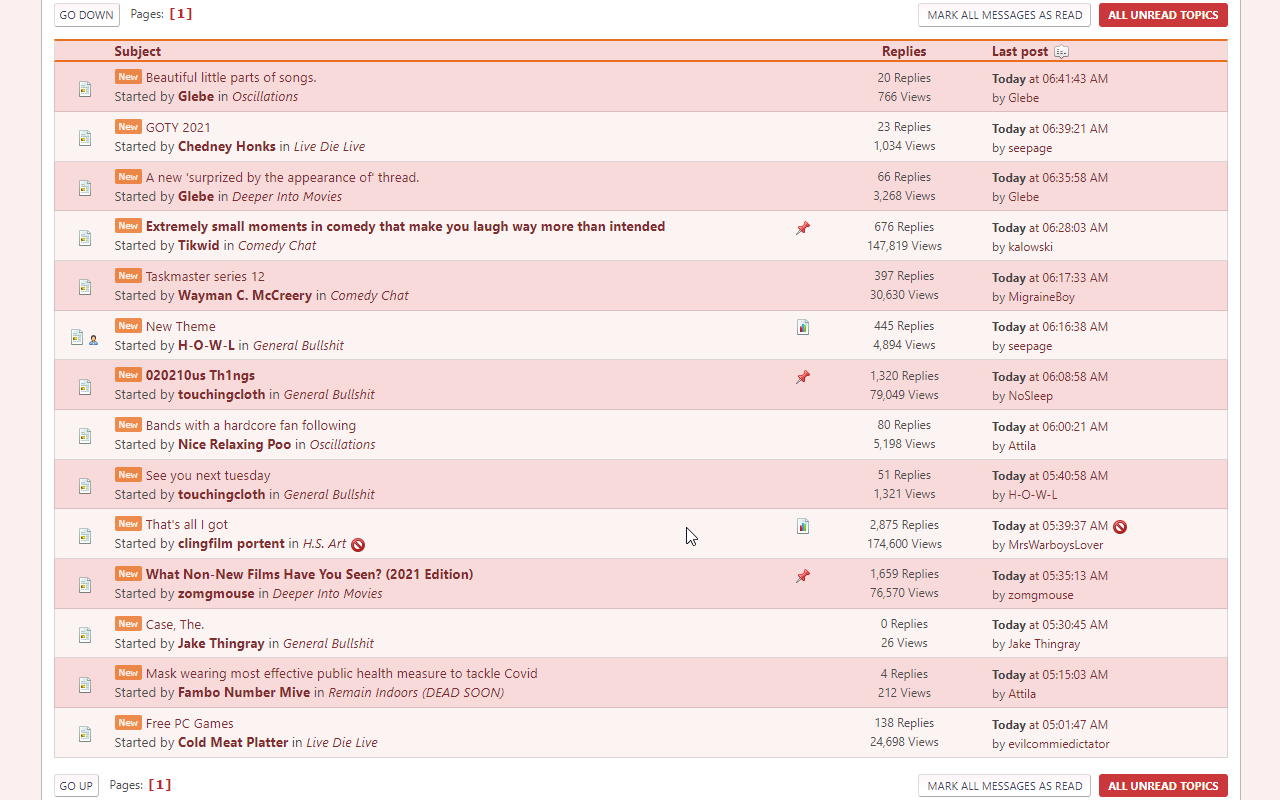Click red prohibited icon next to H.S. Art
This screenshot has height=800, width=1280.
(x=358, y=545)
